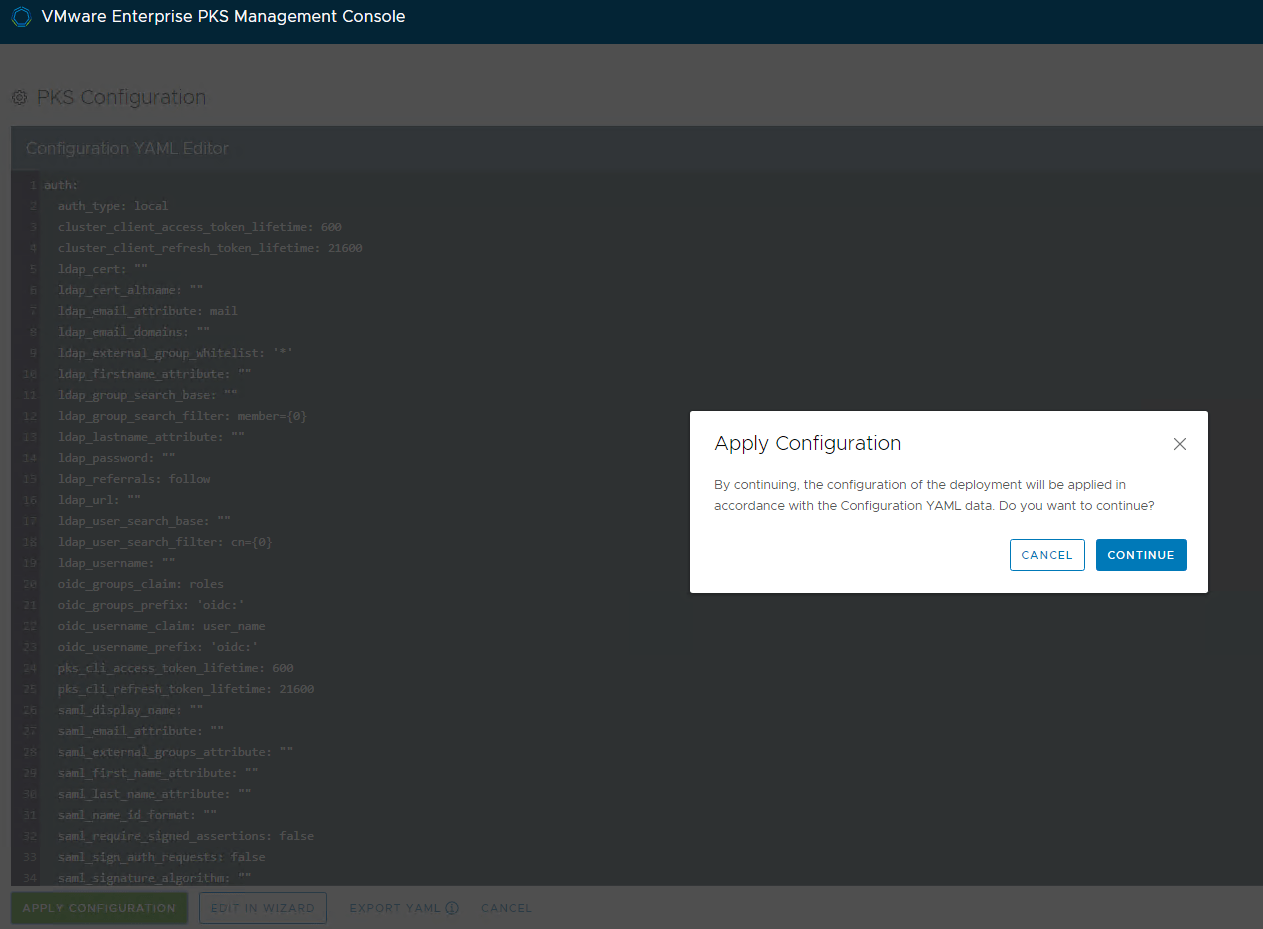The width and height of the screenshot is (1263, 929).
Task: Click the info icon next to EXPORT YAML
Action: pyautogui.click(x=452, y=908)
